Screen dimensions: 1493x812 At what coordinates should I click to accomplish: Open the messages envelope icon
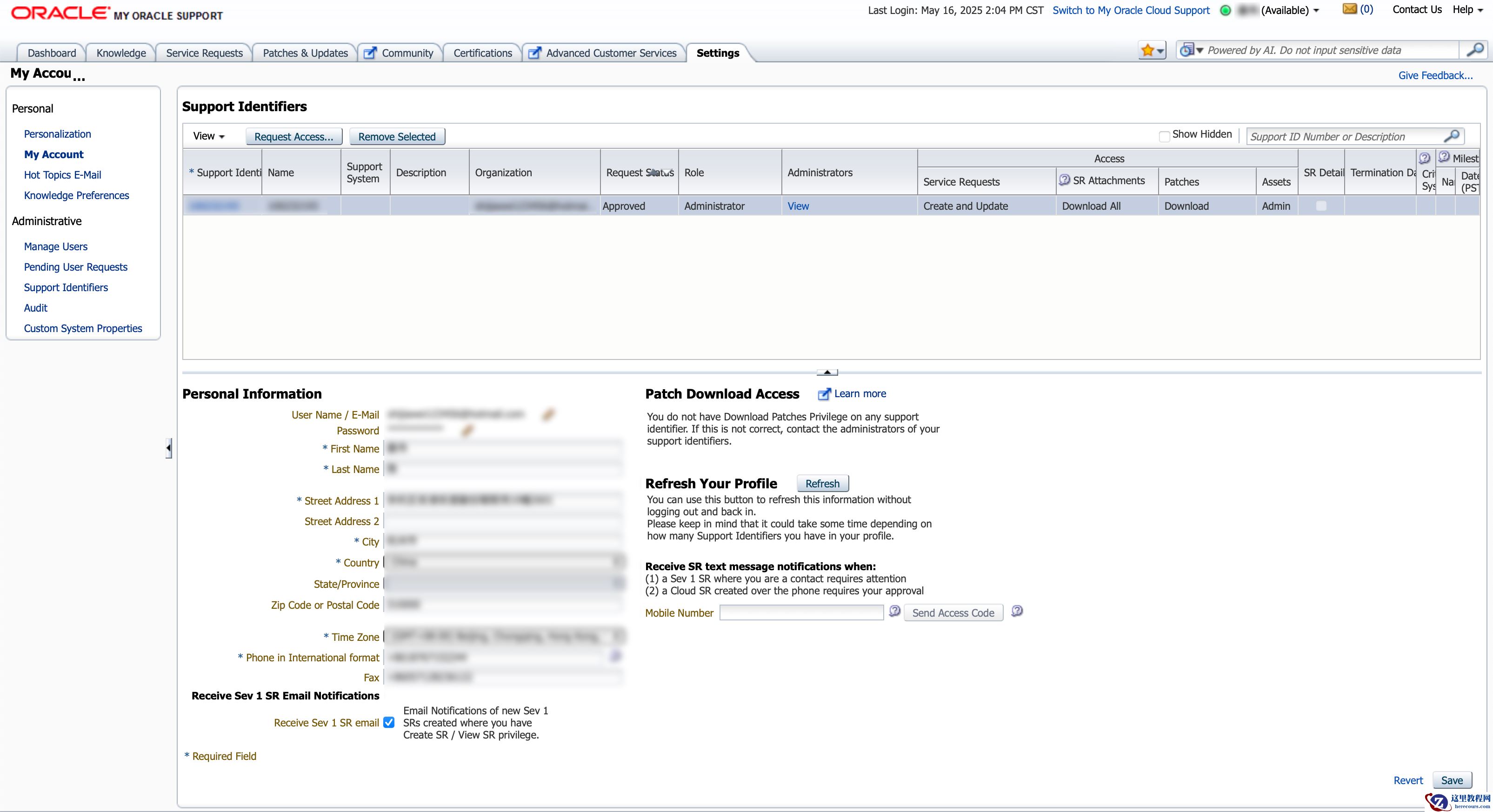1350,9
